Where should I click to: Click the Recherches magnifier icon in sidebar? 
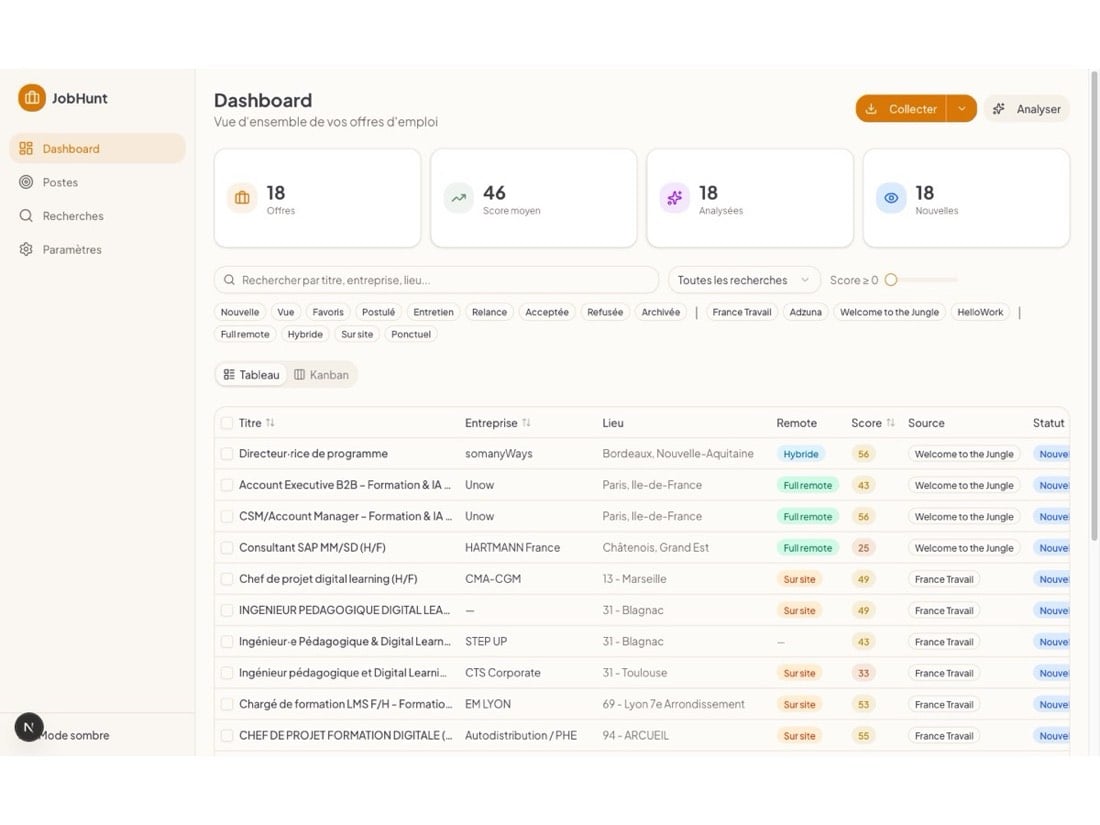(x=26, y=216)
